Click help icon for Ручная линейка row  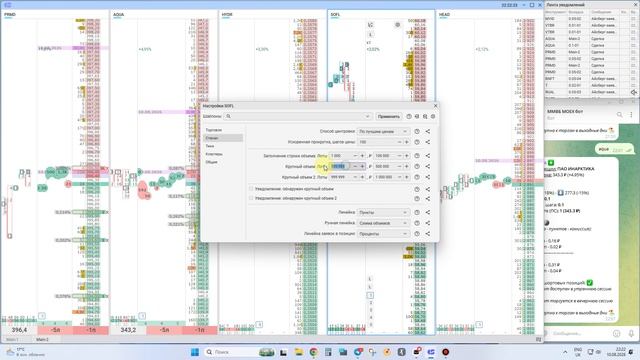tap(417, 223)
